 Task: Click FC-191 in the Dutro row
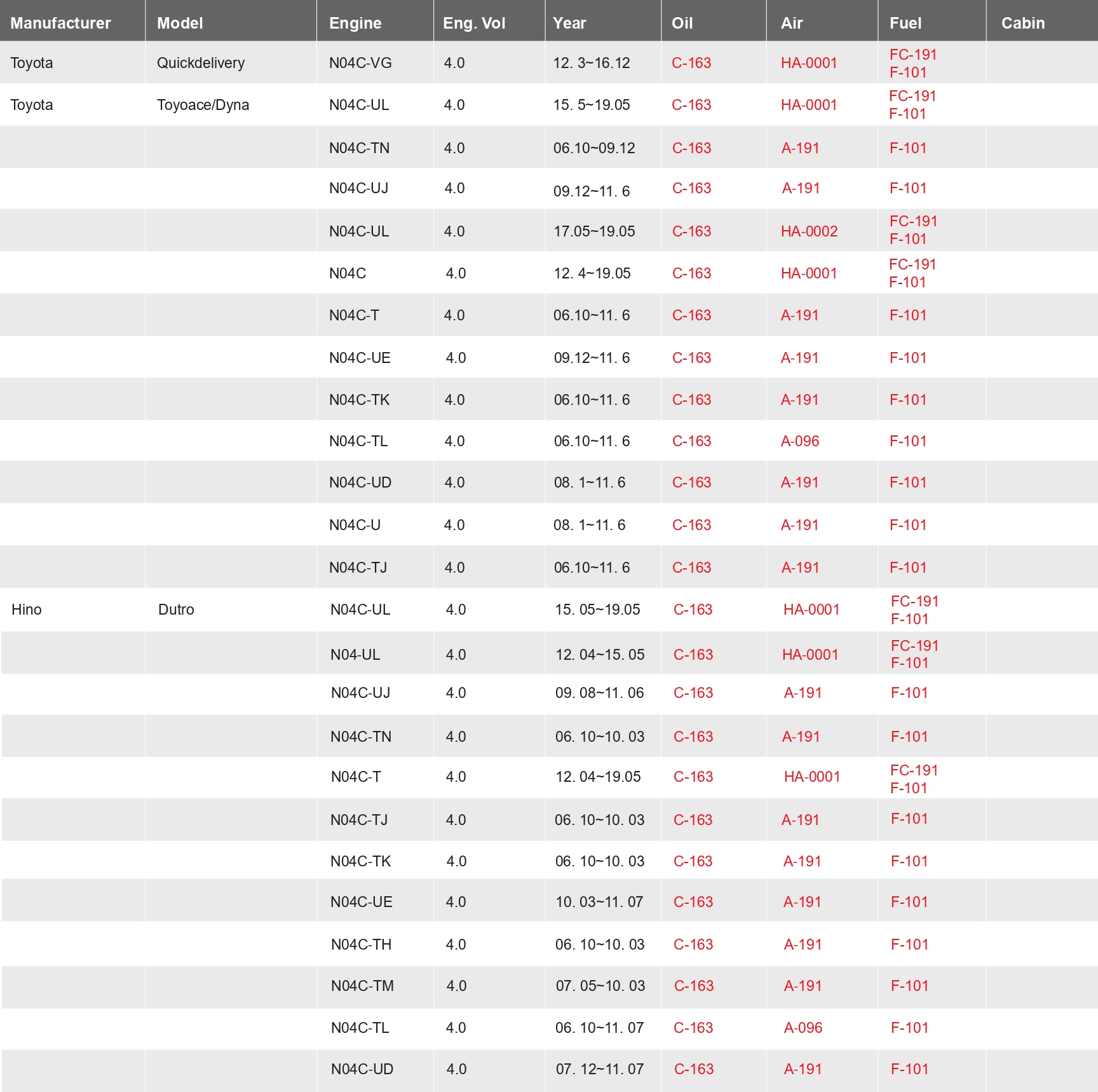(x=915, y=601)
